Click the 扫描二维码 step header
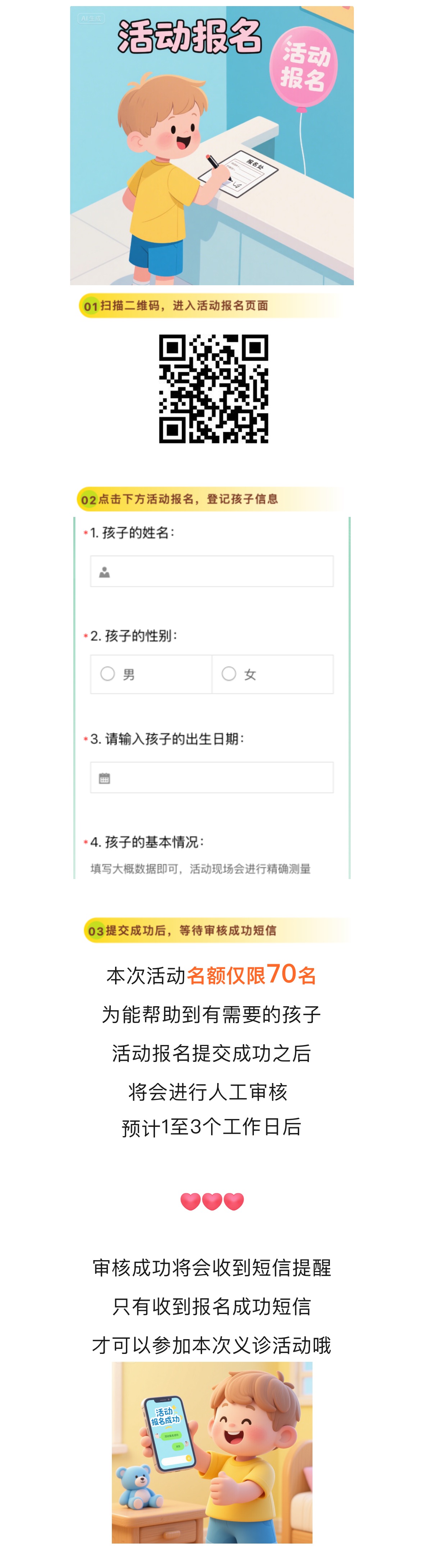The height and width of the screenshot is (1568, 424). (184, 306)
